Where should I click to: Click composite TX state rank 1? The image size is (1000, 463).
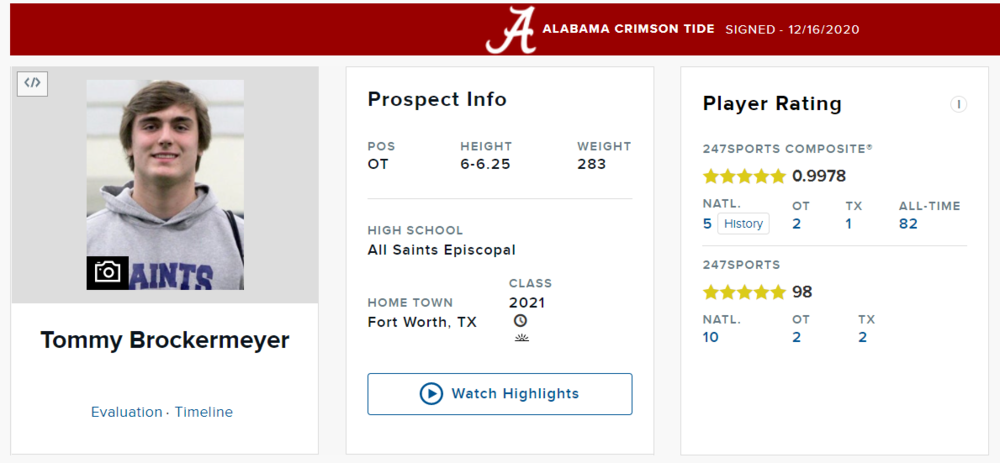849,224
